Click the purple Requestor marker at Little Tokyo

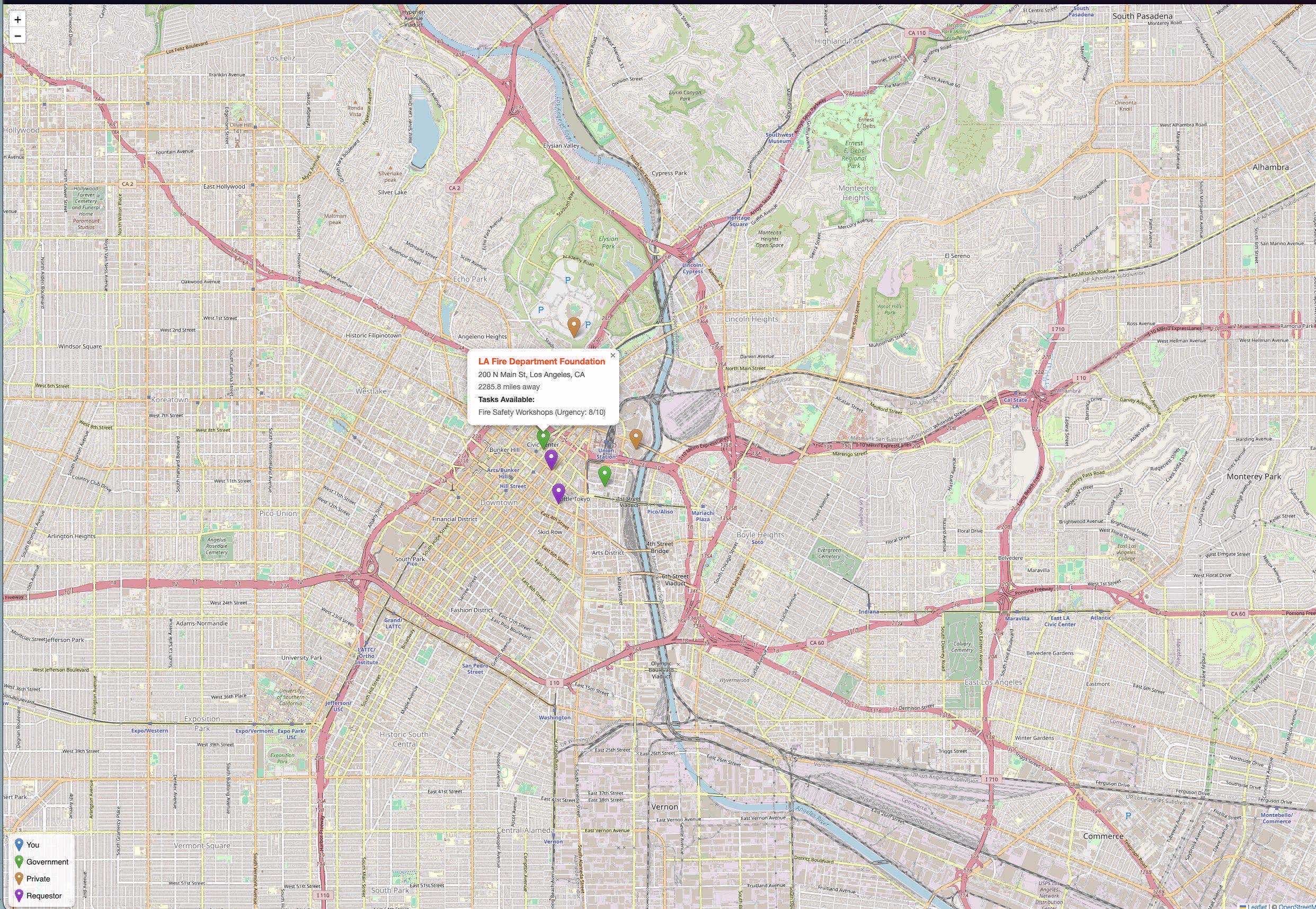pyautogui.click(x=558, y=492)
